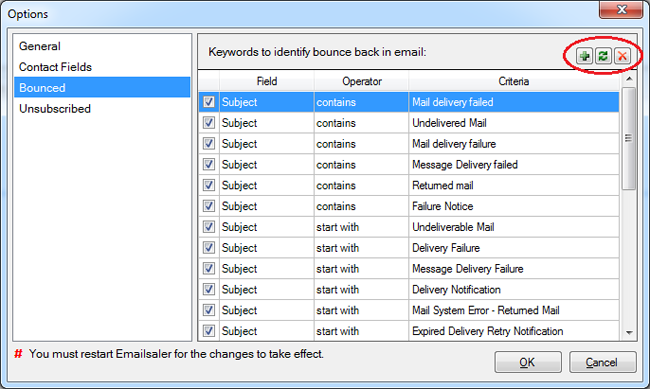650x389 pixels.
Task: Click the Cancel button
Action: (x=603, y=362)
